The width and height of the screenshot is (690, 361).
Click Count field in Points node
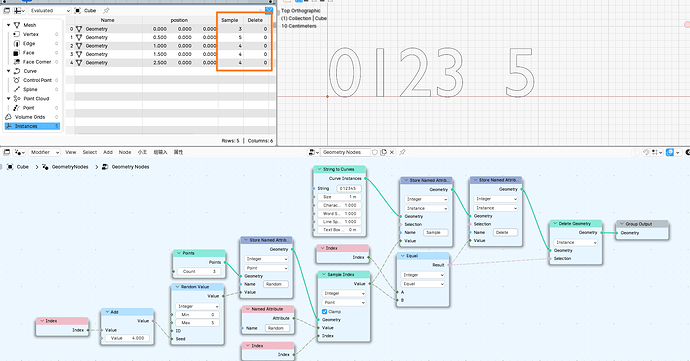[199, 272]
